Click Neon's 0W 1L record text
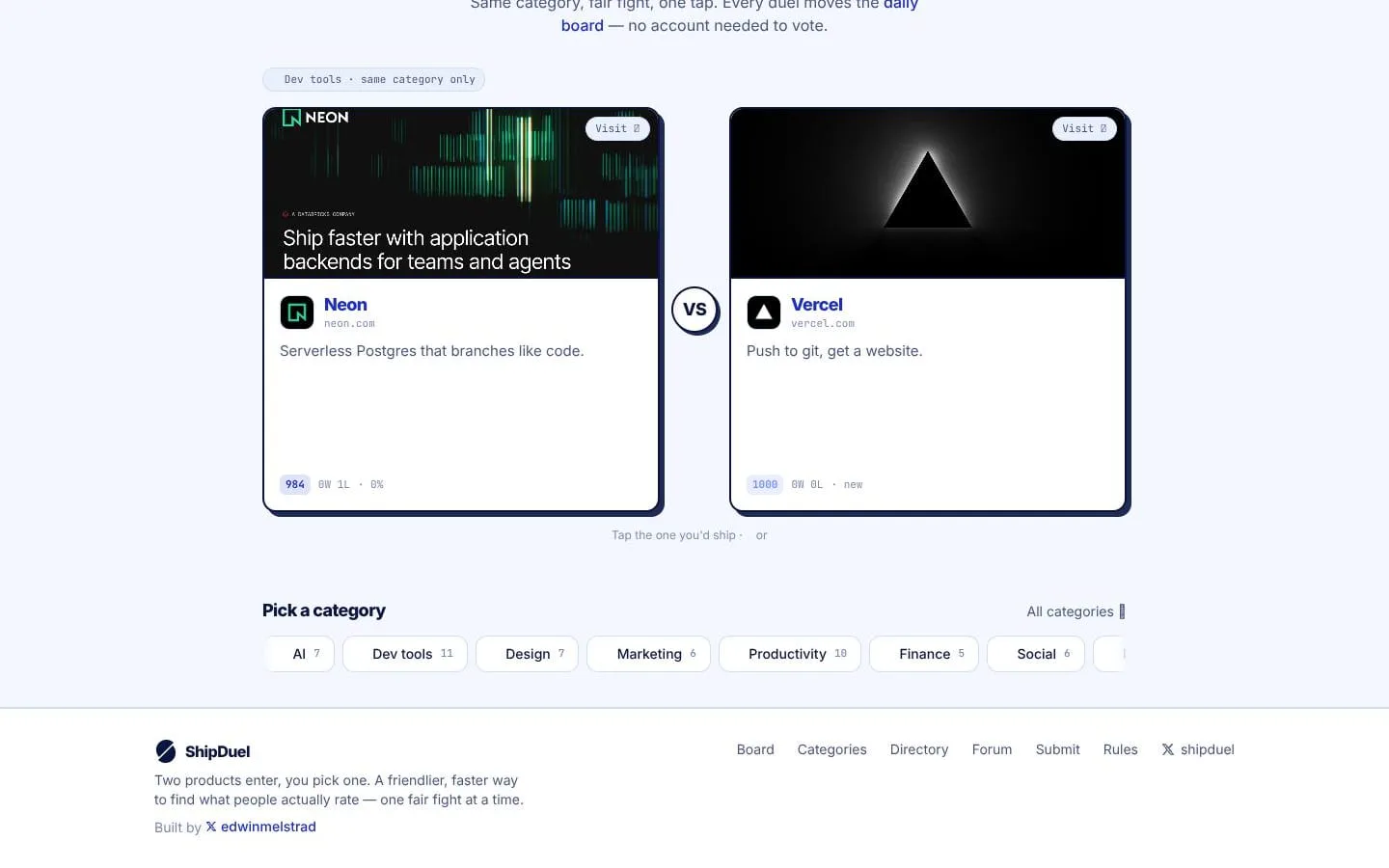The height and width of the screenshot is (868, 1389). (x=351, y=484)
